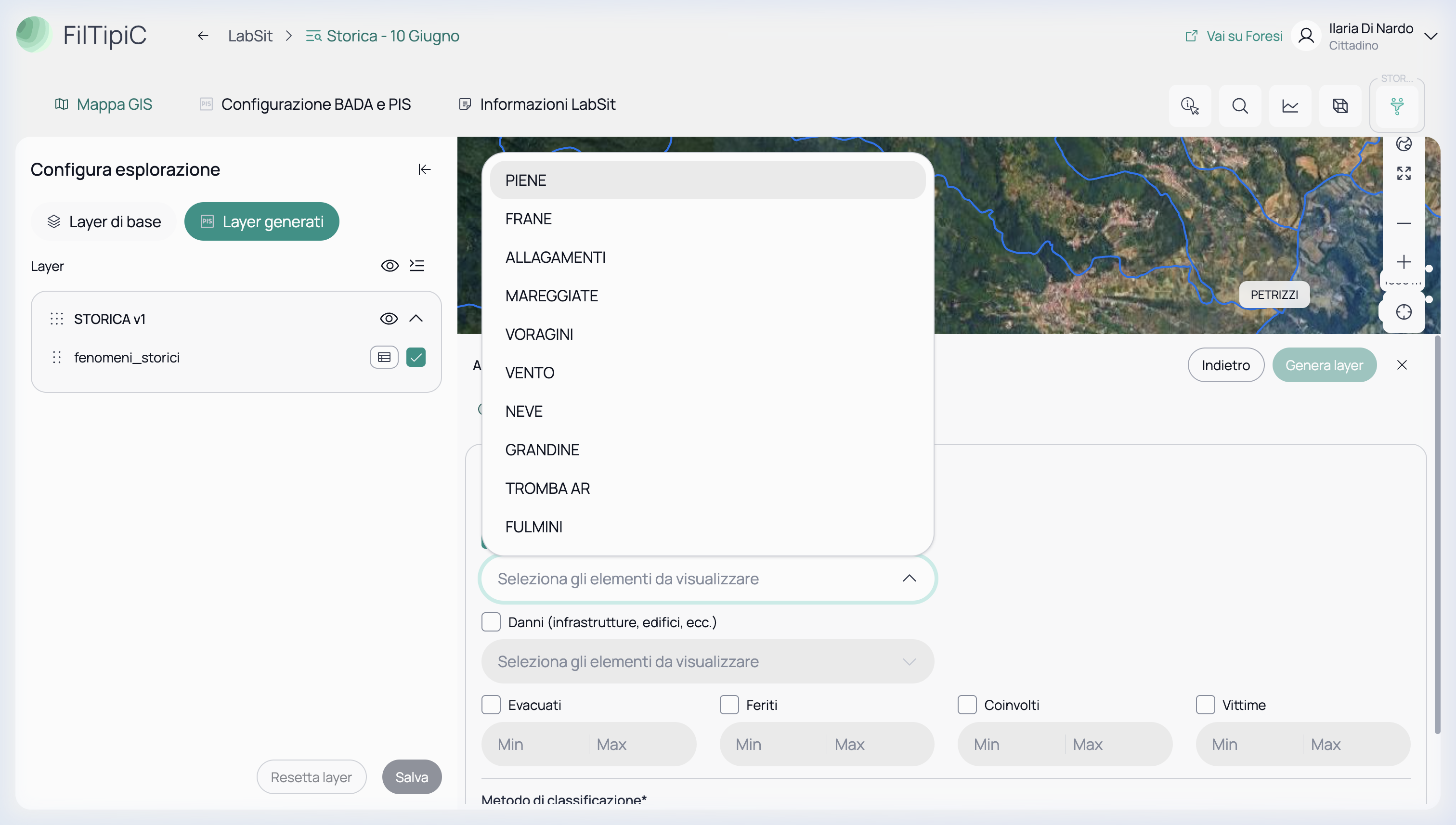The height and width of the screenshot is (825, 1456).
Task: Open the 3D cube layers tool
Action: 1340,106
